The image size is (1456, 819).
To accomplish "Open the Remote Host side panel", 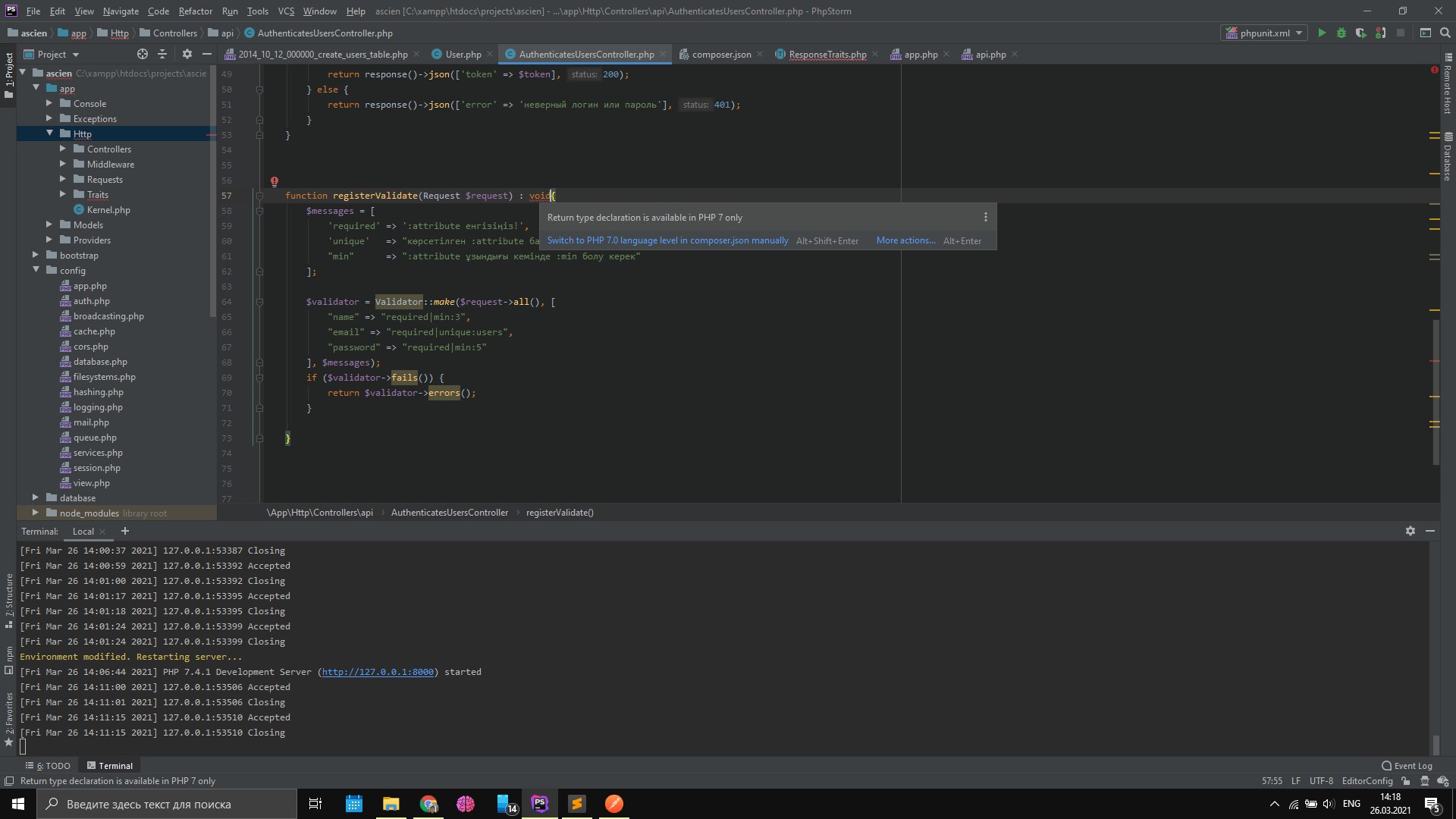I will (x=1448, y=85).
